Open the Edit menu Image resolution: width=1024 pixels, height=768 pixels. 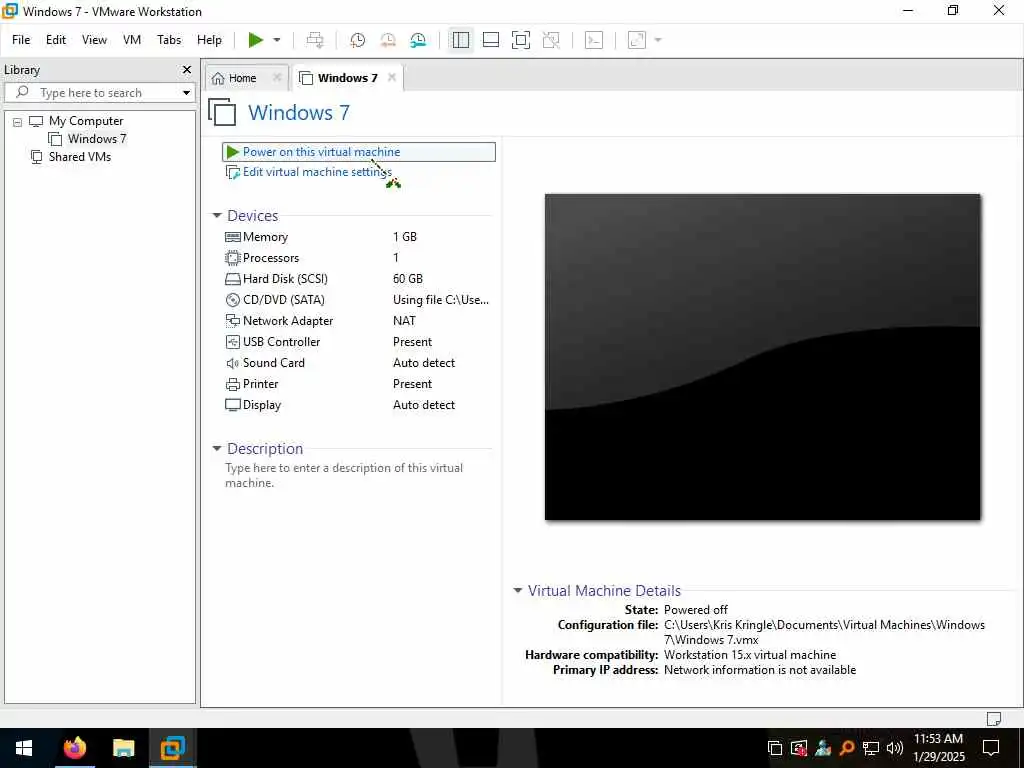[56, 40]
